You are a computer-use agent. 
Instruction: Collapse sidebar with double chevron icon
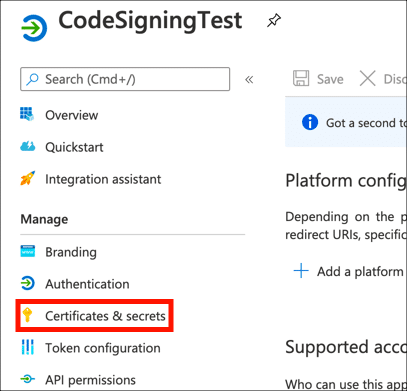tap(249, 80)
